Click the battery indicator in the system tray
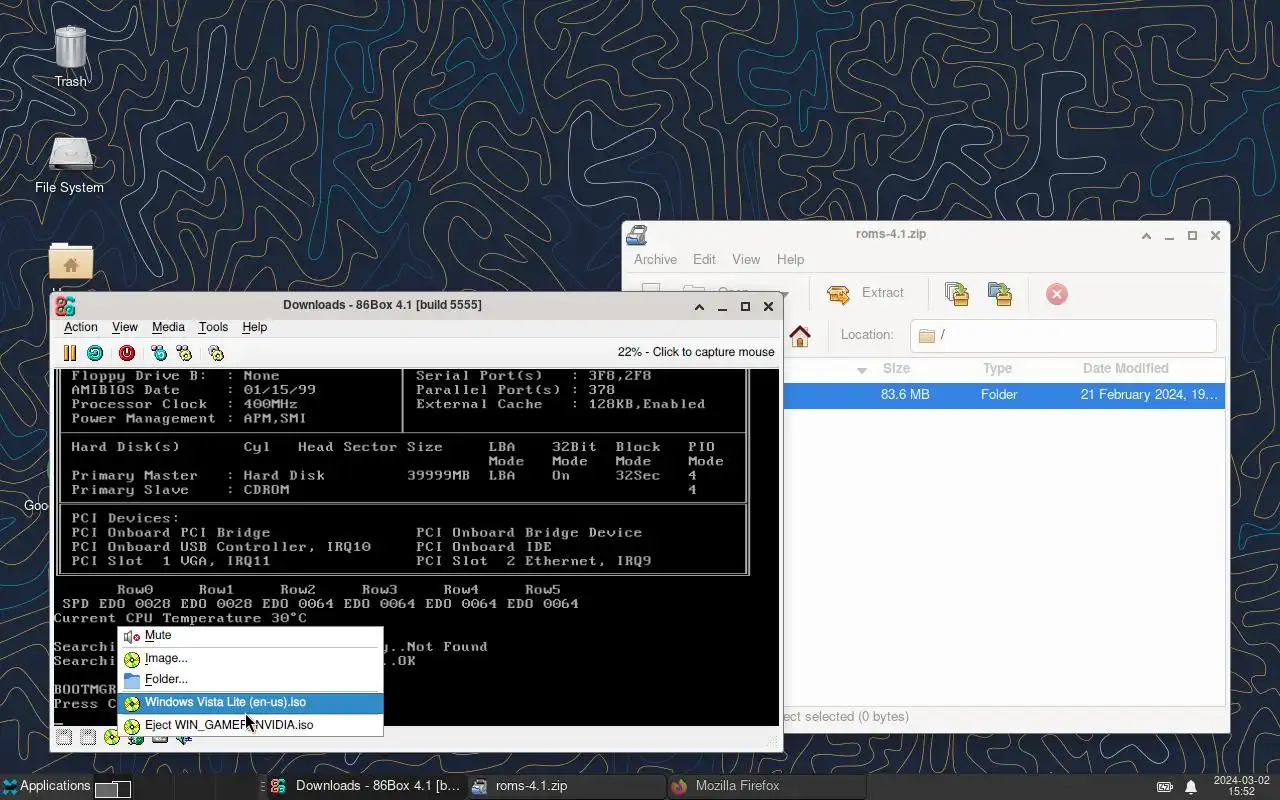The image size is (1280, 800). [x=1165, y=787]
